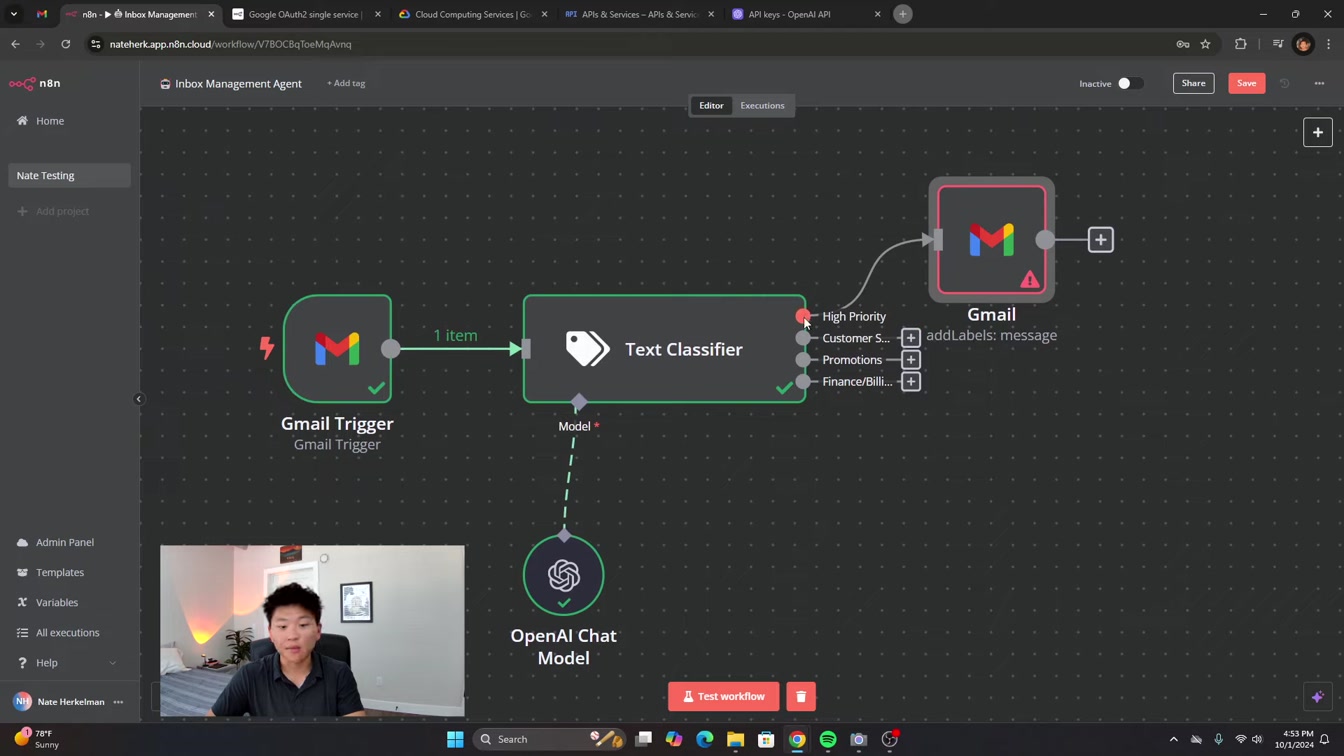
Task: Open the AI assistant sparkle button
Action: pos(1317,697)
